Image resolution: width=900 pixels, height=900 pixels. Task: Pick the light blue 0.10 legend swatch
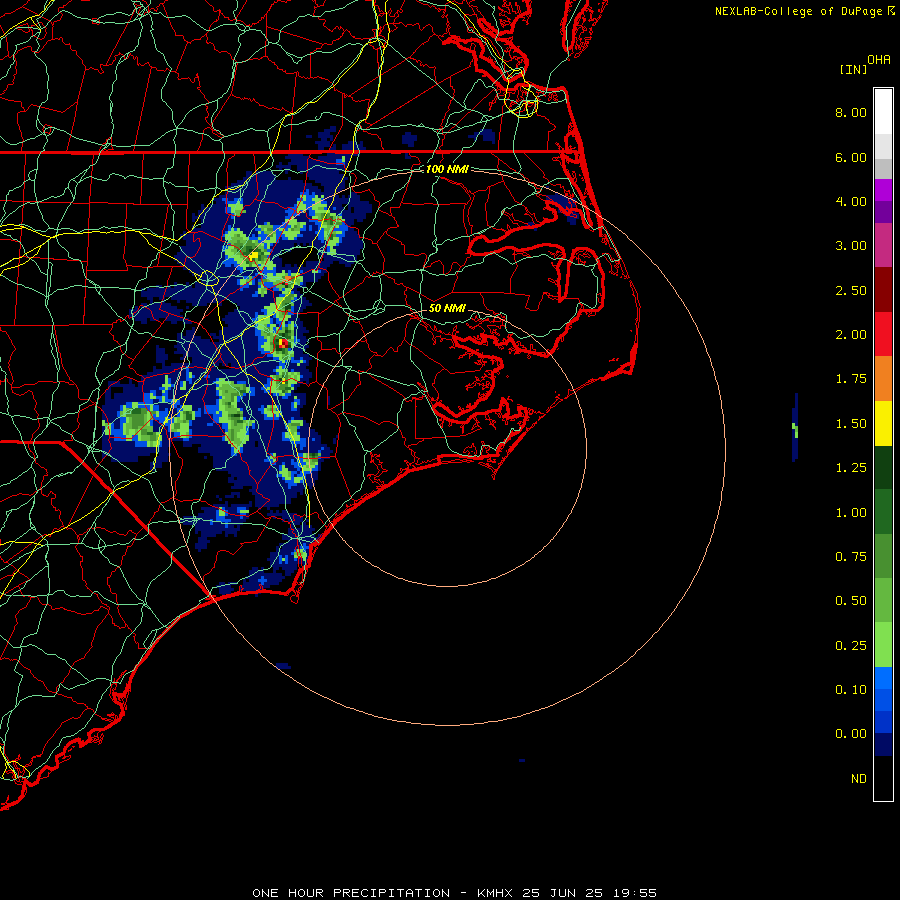[x=883, y=678]
